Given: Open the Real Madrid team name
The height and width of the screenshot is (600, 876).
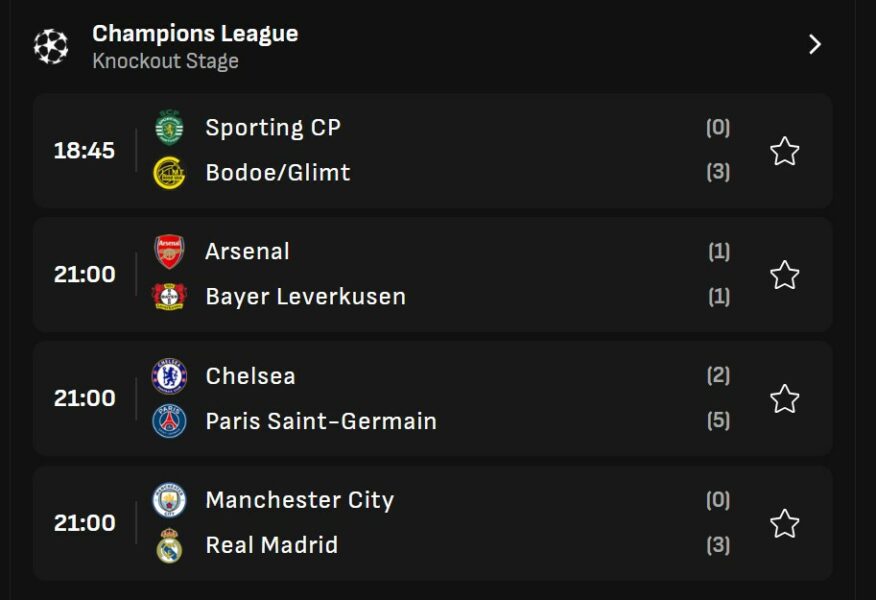Looking at the screenshot, I should [x=271, y=545].
